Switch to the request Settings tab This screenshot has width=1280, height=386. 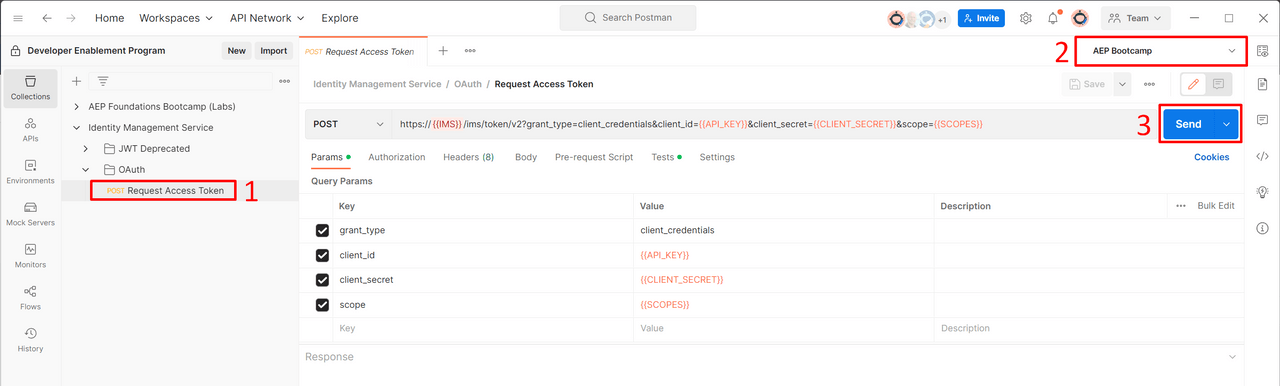pos(717,157)
